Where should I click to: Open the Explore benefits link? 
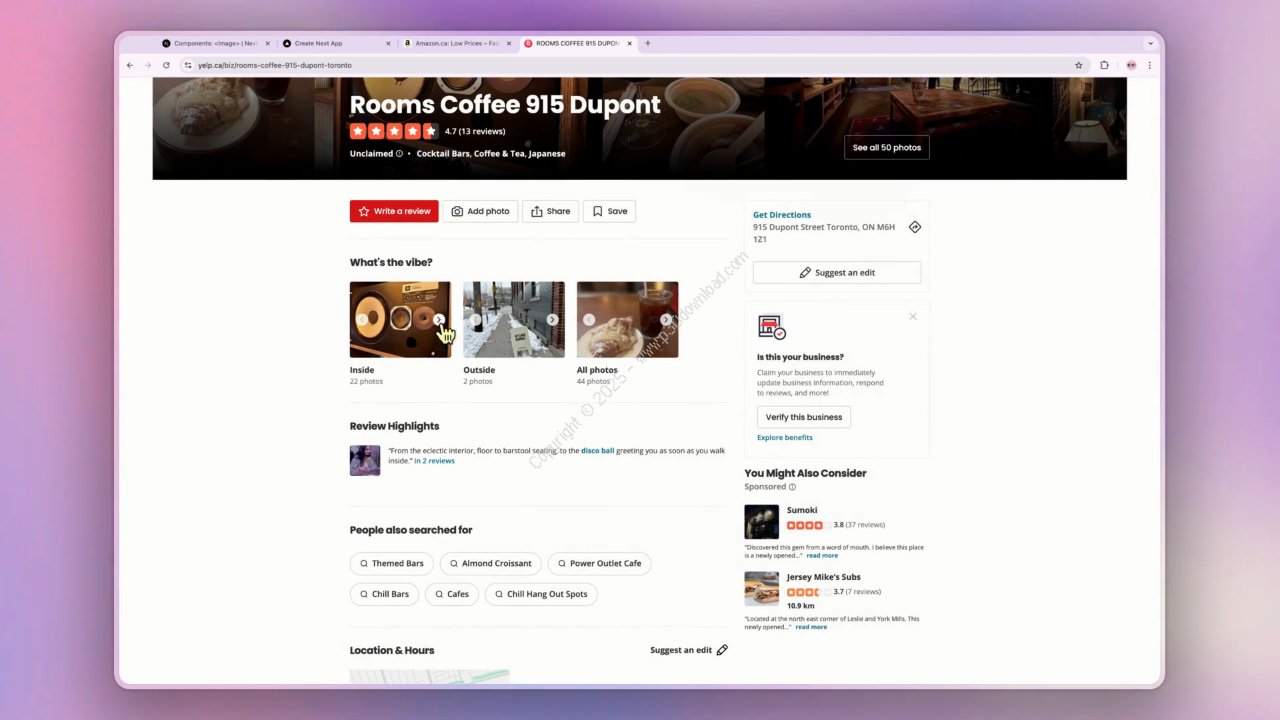[x=785, y=438]
